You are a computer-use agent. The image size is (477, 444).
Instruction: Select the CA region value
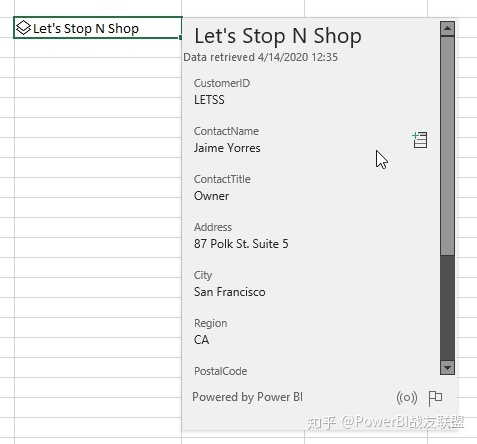[201, 340]
